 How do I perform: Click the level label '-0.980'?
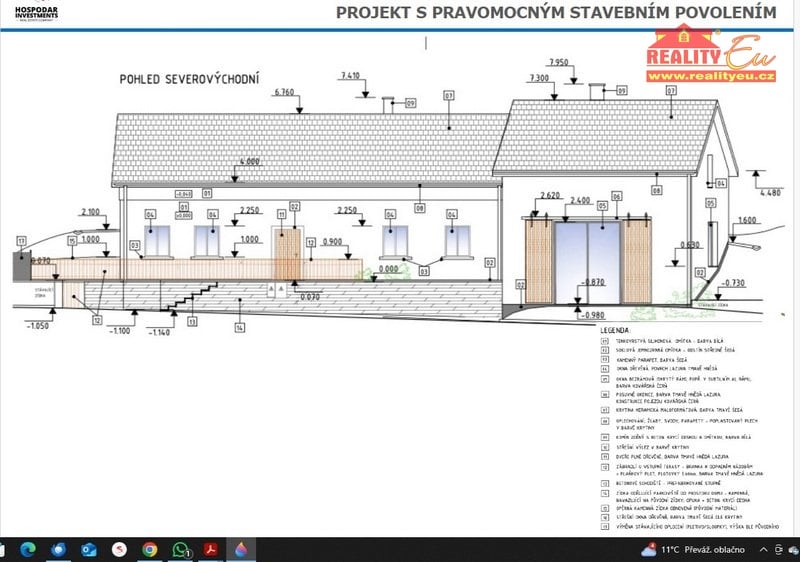point(593,315)
